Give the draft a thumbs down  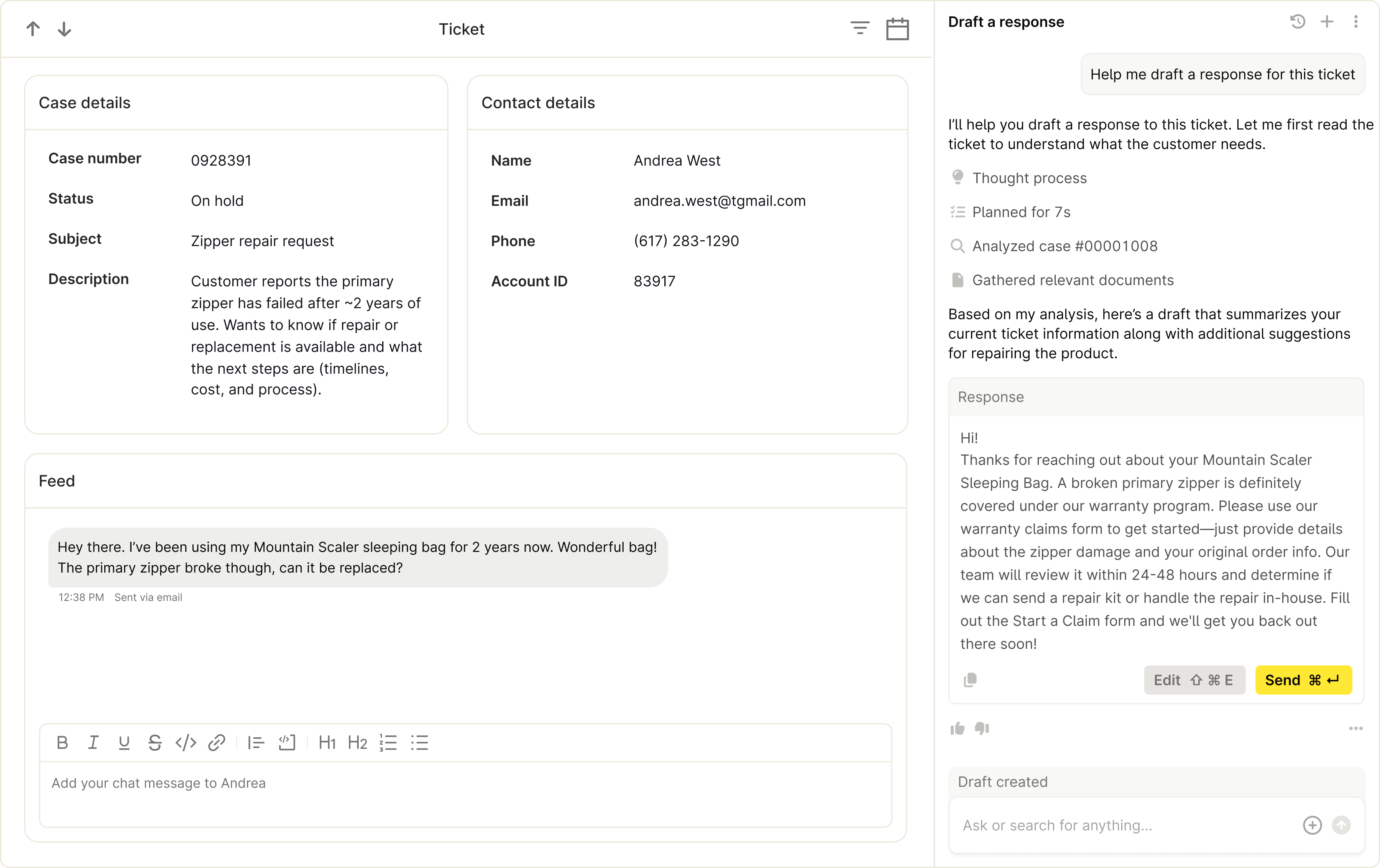[x=982, y=728]
